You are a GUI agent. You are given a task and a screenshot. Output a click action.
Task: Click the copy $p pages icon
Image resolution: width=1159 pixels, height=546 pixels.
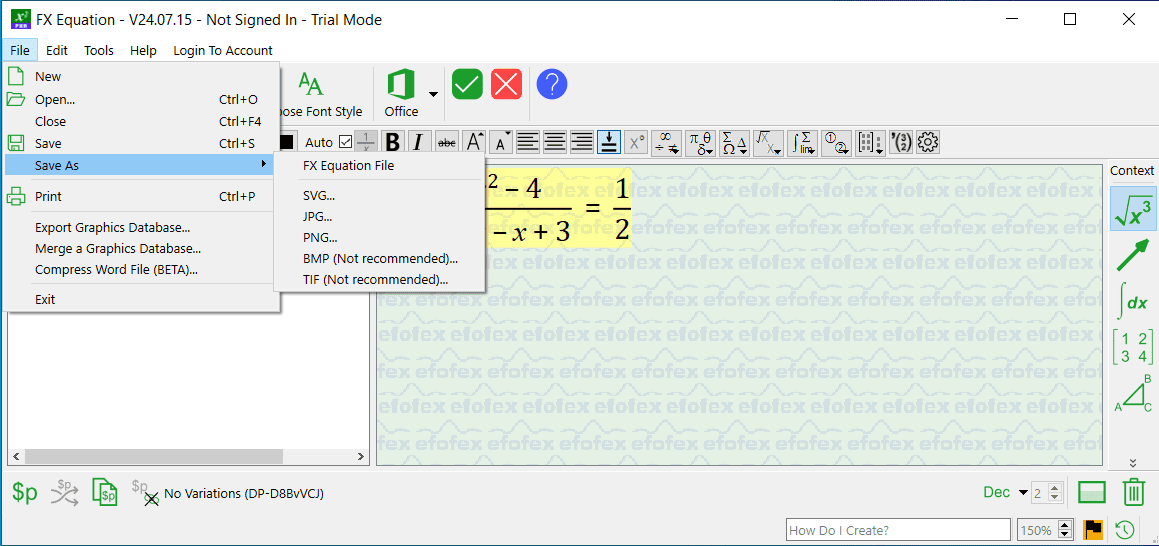[105, 493]
